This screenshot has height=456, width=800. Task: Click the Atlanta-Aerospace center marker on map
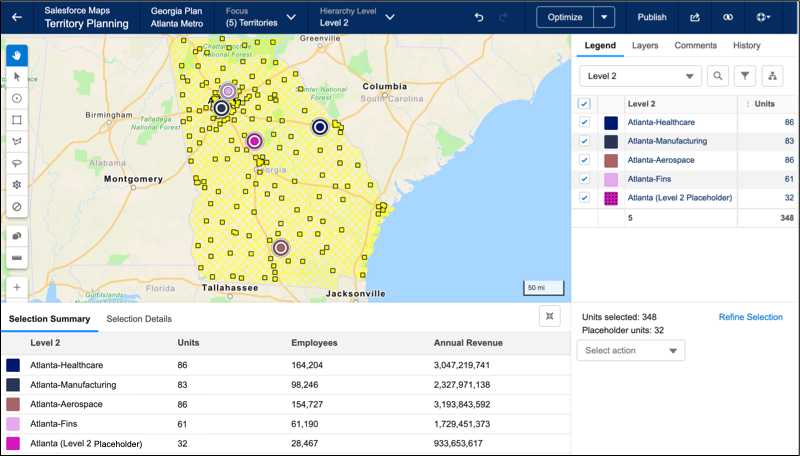pyautogui.click(x=281, y=248)
